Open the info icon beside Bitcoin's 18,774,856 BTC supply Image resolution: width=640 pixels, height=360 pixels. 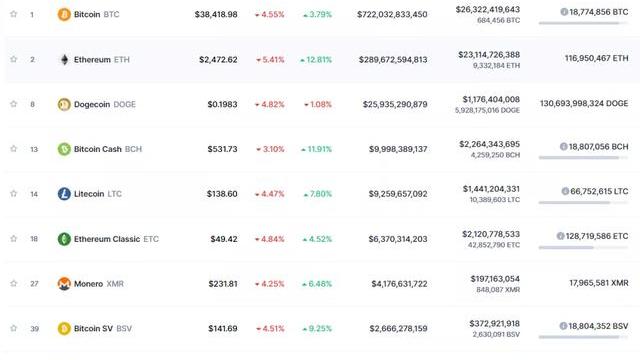click(x=564, y=12)
